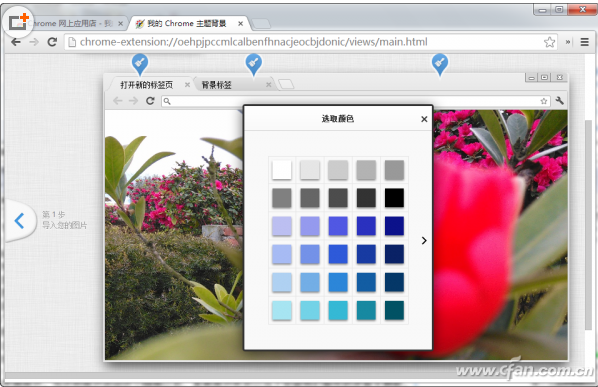The width and height of the screenshot is (598, 387).
Task: Go back to step 1 with the left chevron
Action: coord(19,221)
